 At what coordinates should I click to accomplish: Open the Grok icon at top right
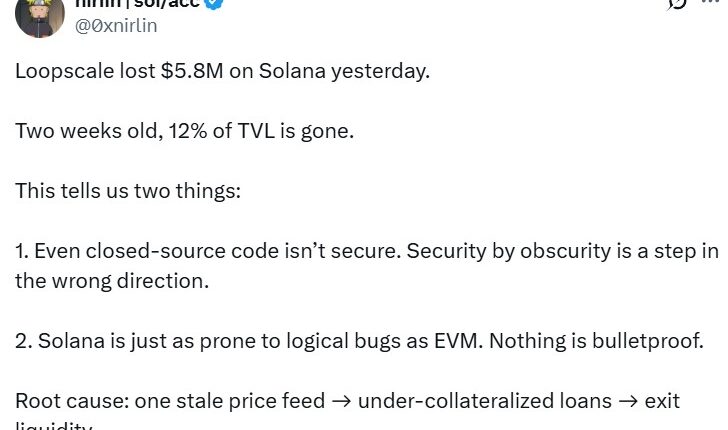coord(677,4)
